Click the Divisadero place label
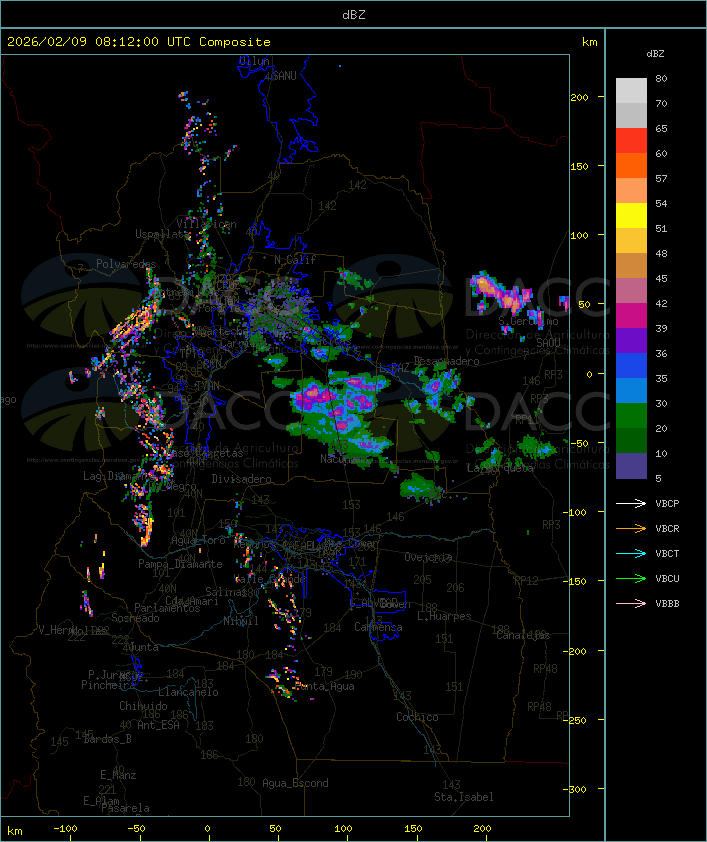 pos(241,478)
